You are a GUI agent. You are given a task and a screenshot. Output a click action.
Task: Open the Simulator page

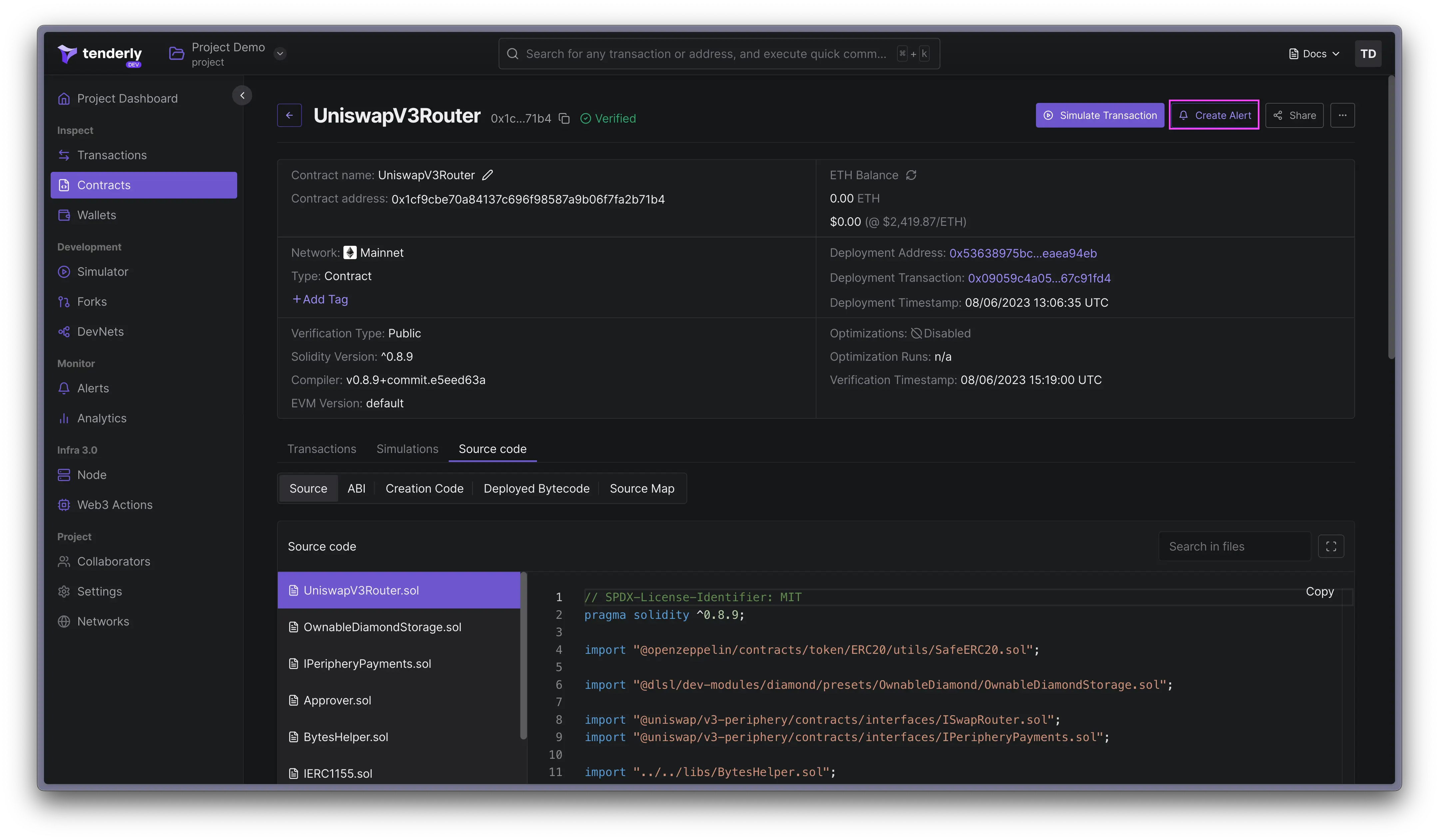(x=144, y=272)
